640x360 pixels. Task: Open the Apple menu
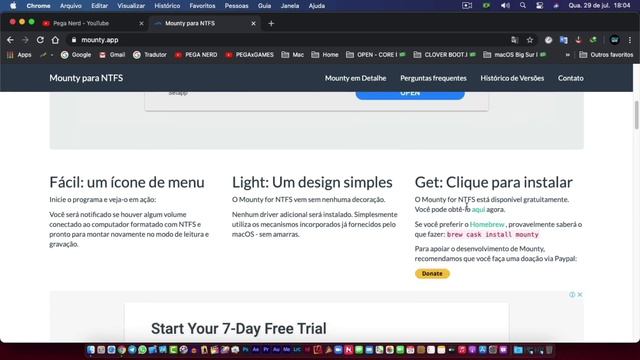tap(13, 6)
